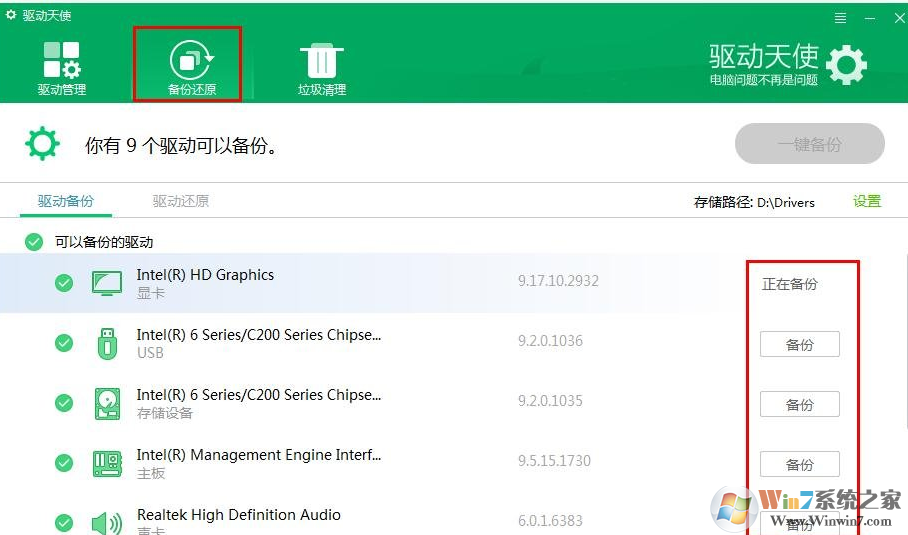Switch to the 驱动备份 tab
The height and width of the screenshot is (535, 908).
click(x=66, y=201)
